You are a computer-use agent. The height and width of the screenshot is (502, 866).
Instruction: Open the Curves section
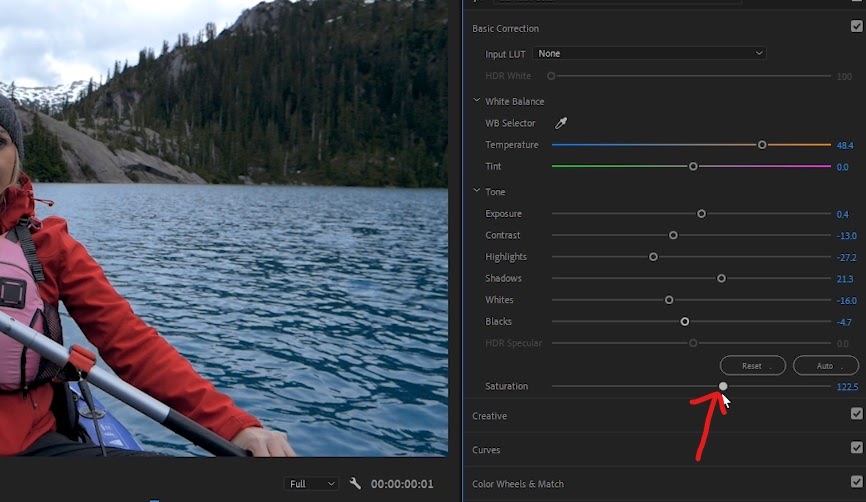[486, 450]
